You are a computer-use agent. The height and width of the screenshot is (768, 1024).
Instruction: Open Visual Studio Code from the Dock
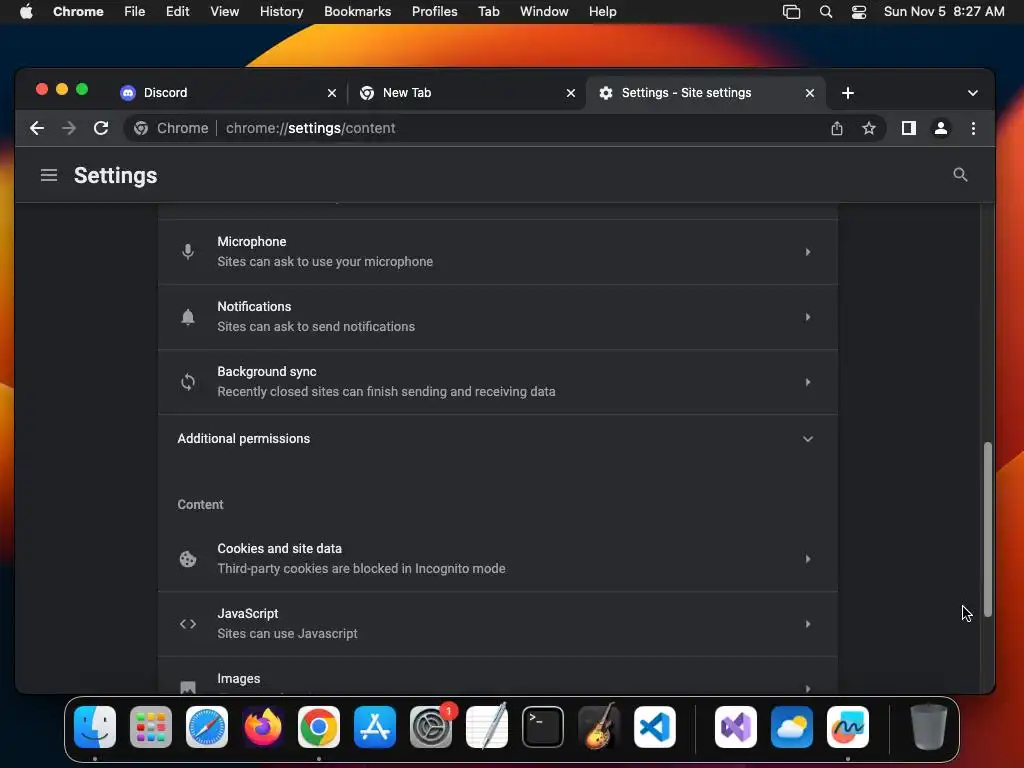654,727
